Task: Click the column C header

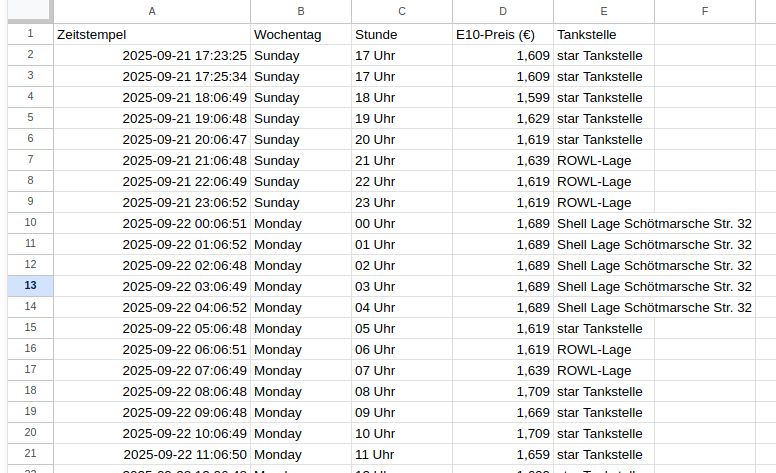Action: tap(402, 11)
